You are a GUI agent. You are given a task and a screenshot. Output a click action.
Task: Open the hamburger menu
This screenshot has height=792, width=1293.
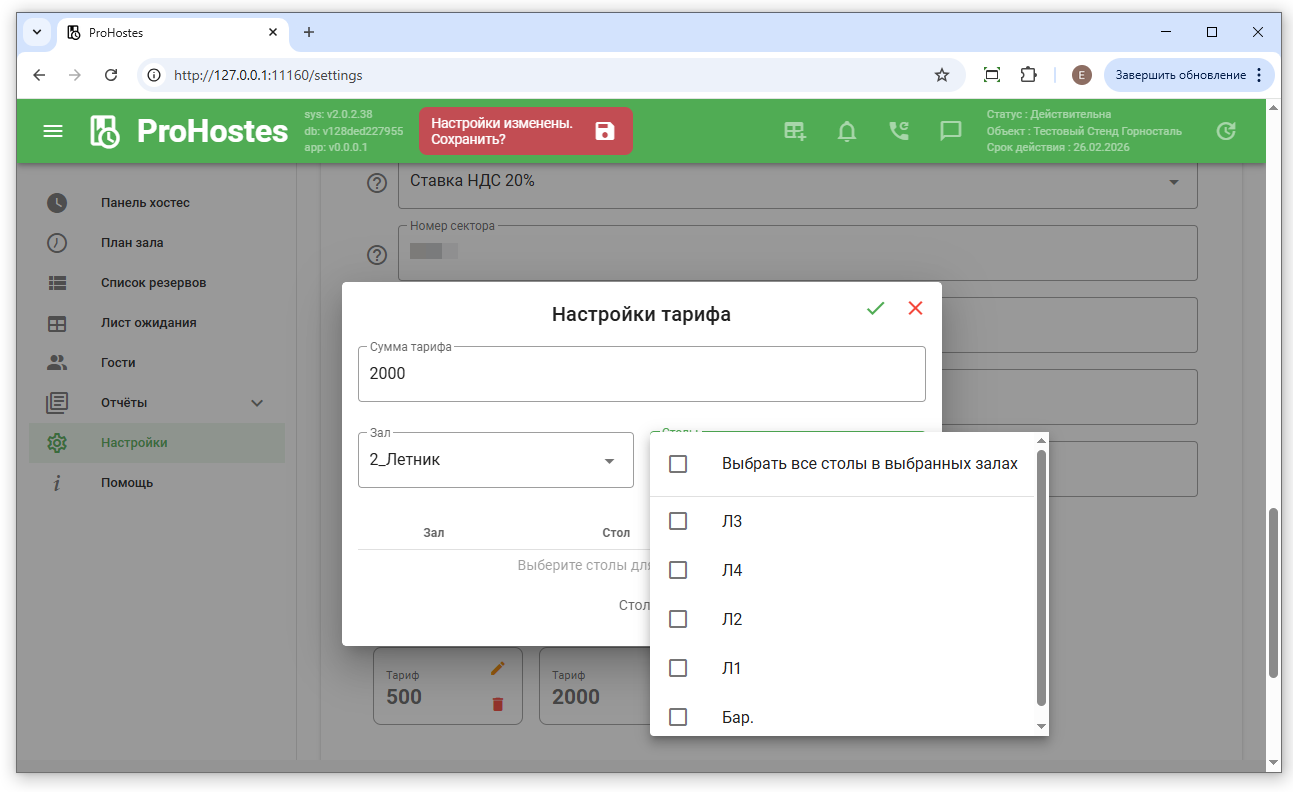point(53,131)
